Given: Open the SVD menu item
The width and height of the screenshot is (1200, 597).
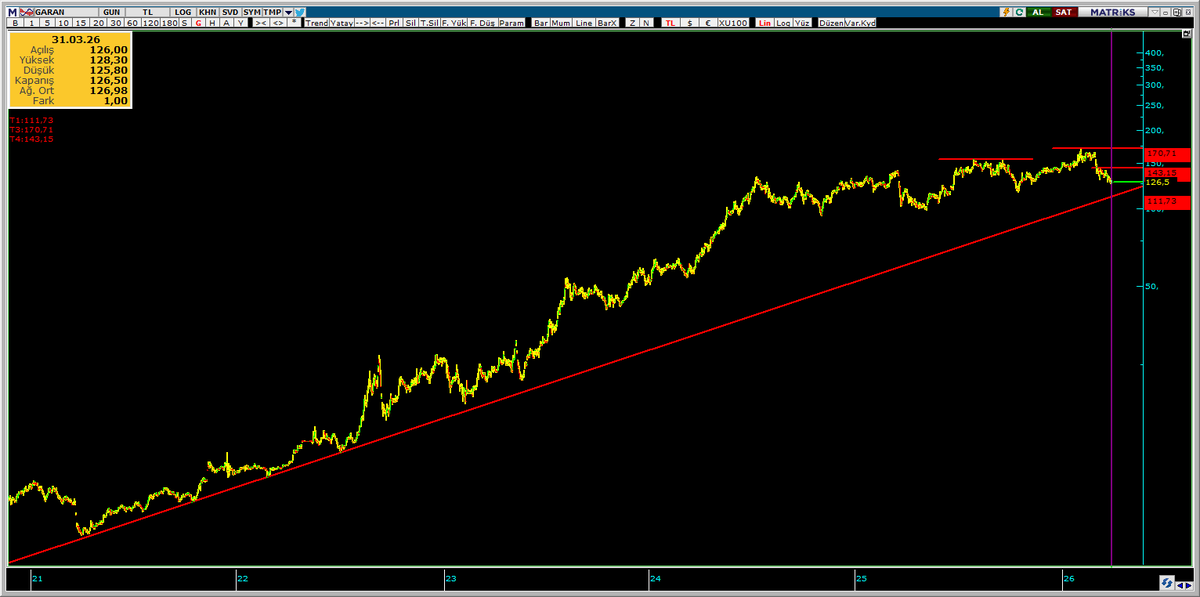Looking at the screenshot, I should click(x=229, y=10).
